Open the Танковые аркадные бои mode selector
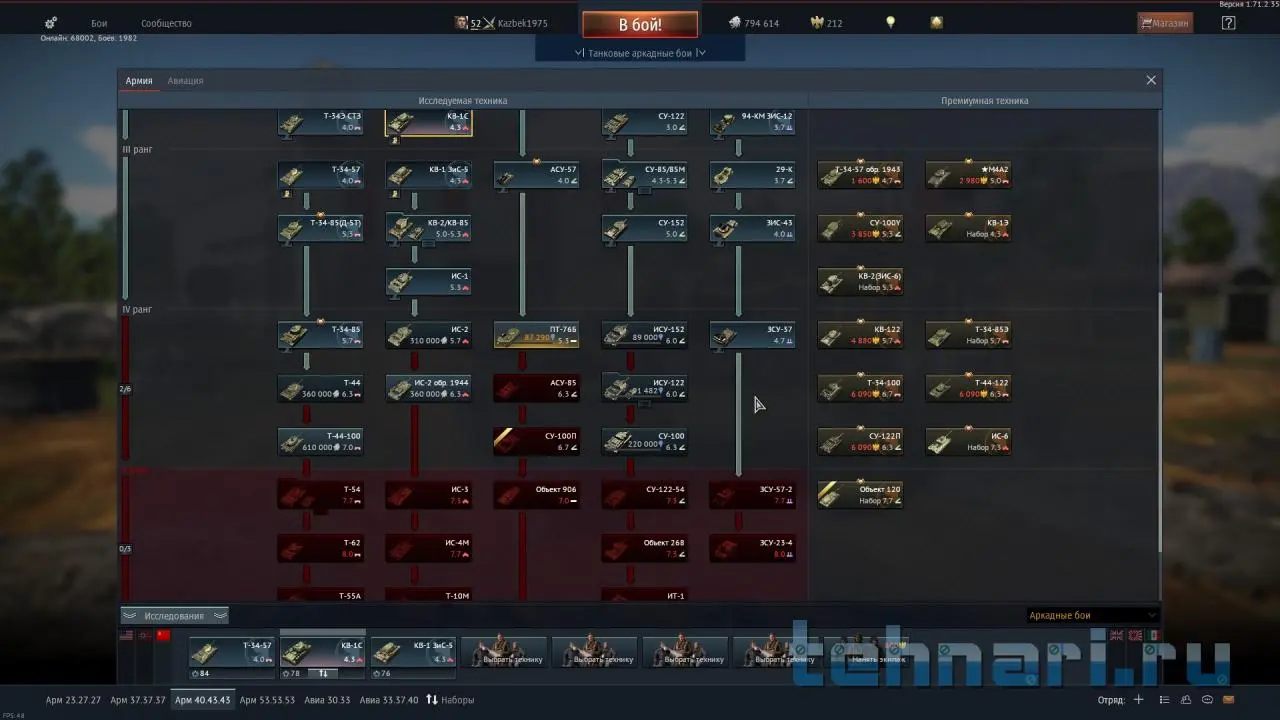Screen dimensions: 1280x720 pyautogui.click(x=640, y=53)
